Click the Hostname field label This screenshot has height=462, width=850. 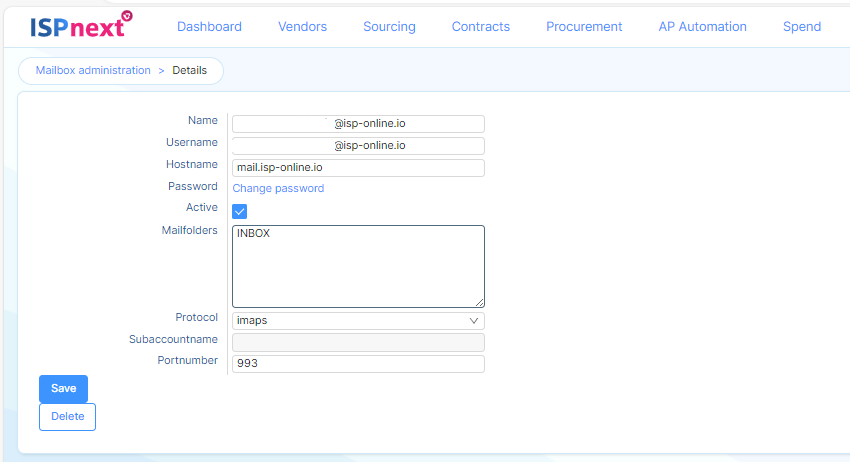(x=192, y=164)
